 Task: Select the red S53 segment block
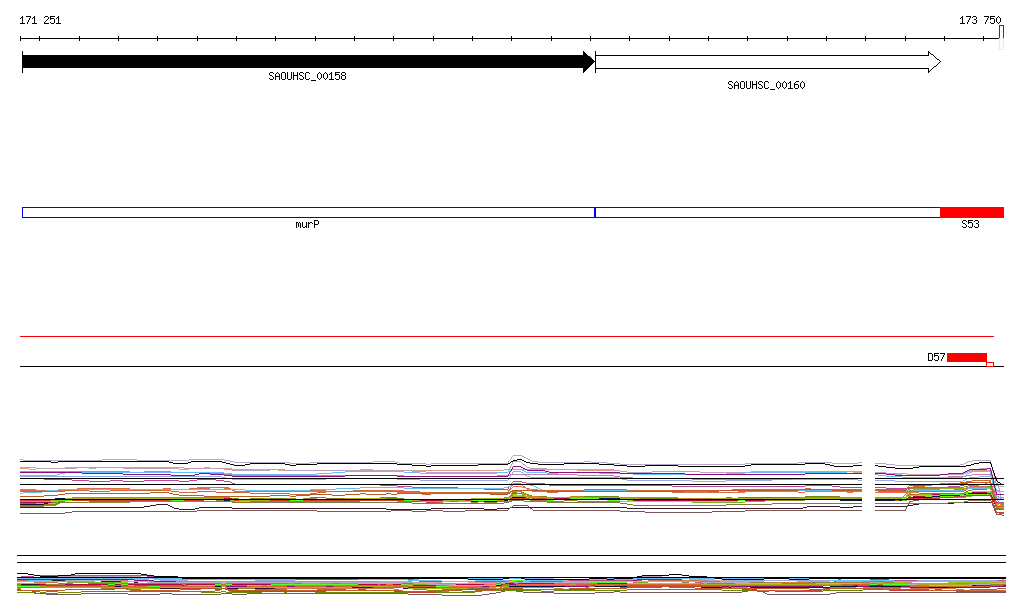tap(971, 212)
